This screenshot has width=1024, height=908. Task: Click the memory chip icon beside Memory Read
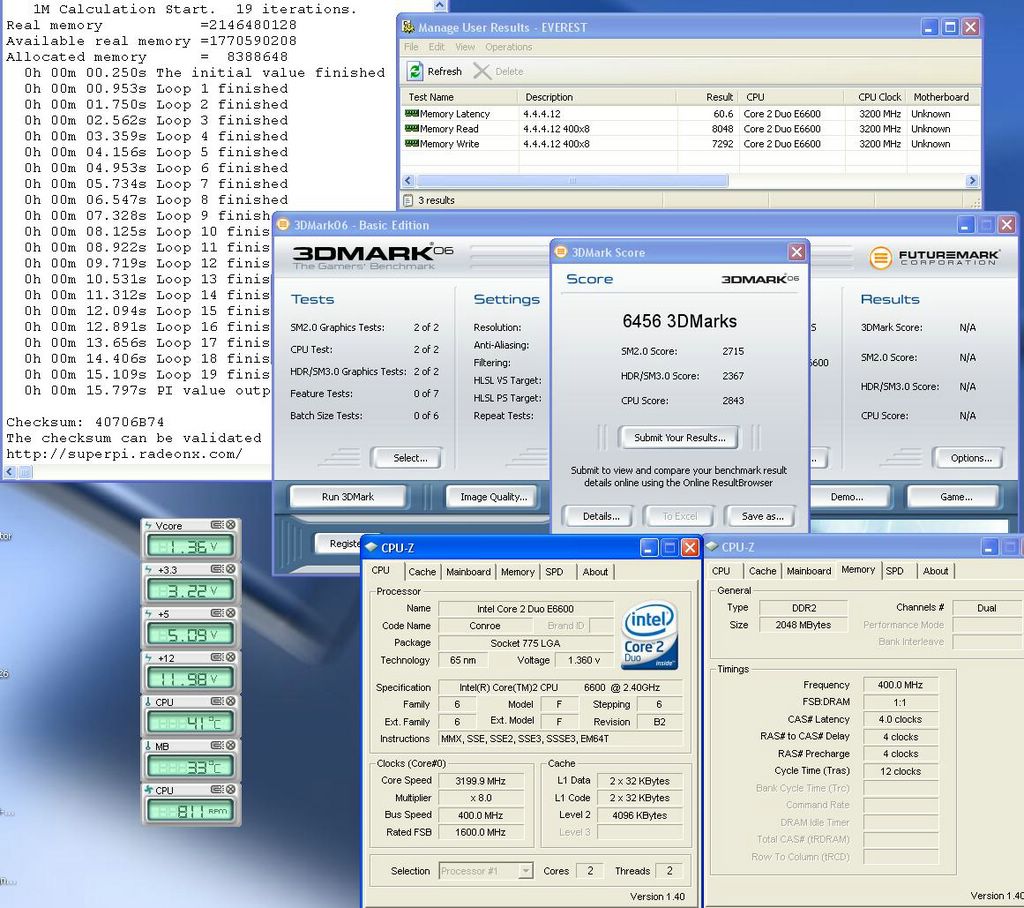point(411,129)
